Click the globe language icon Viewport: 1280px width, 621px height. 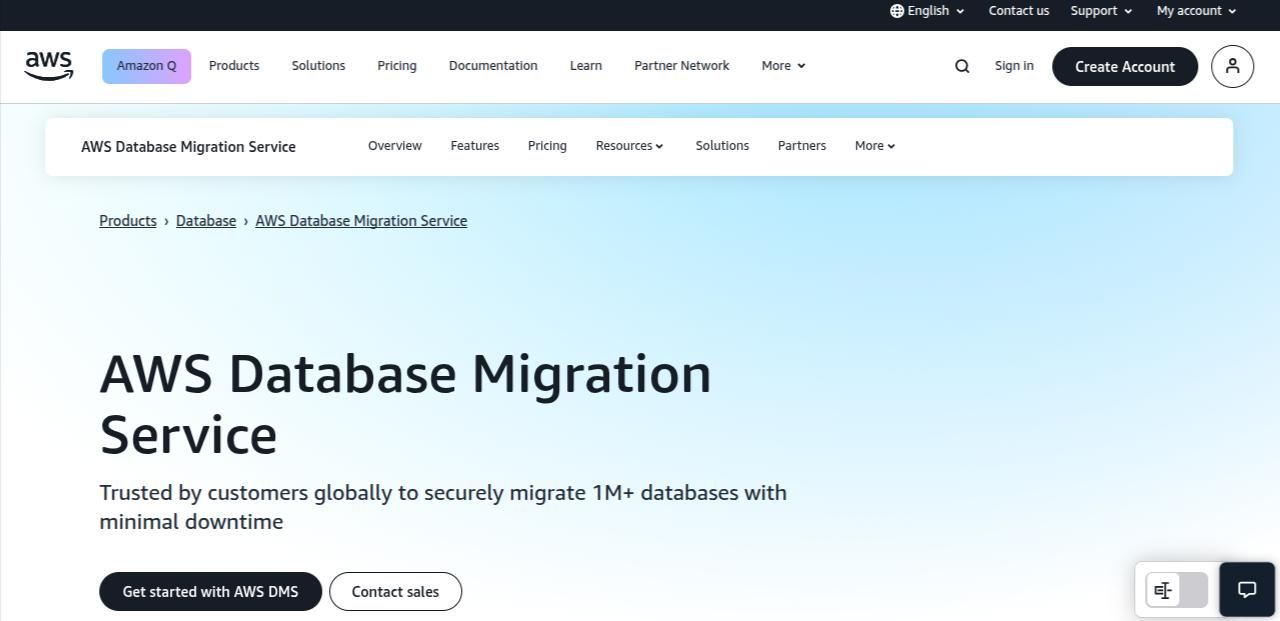897,11
